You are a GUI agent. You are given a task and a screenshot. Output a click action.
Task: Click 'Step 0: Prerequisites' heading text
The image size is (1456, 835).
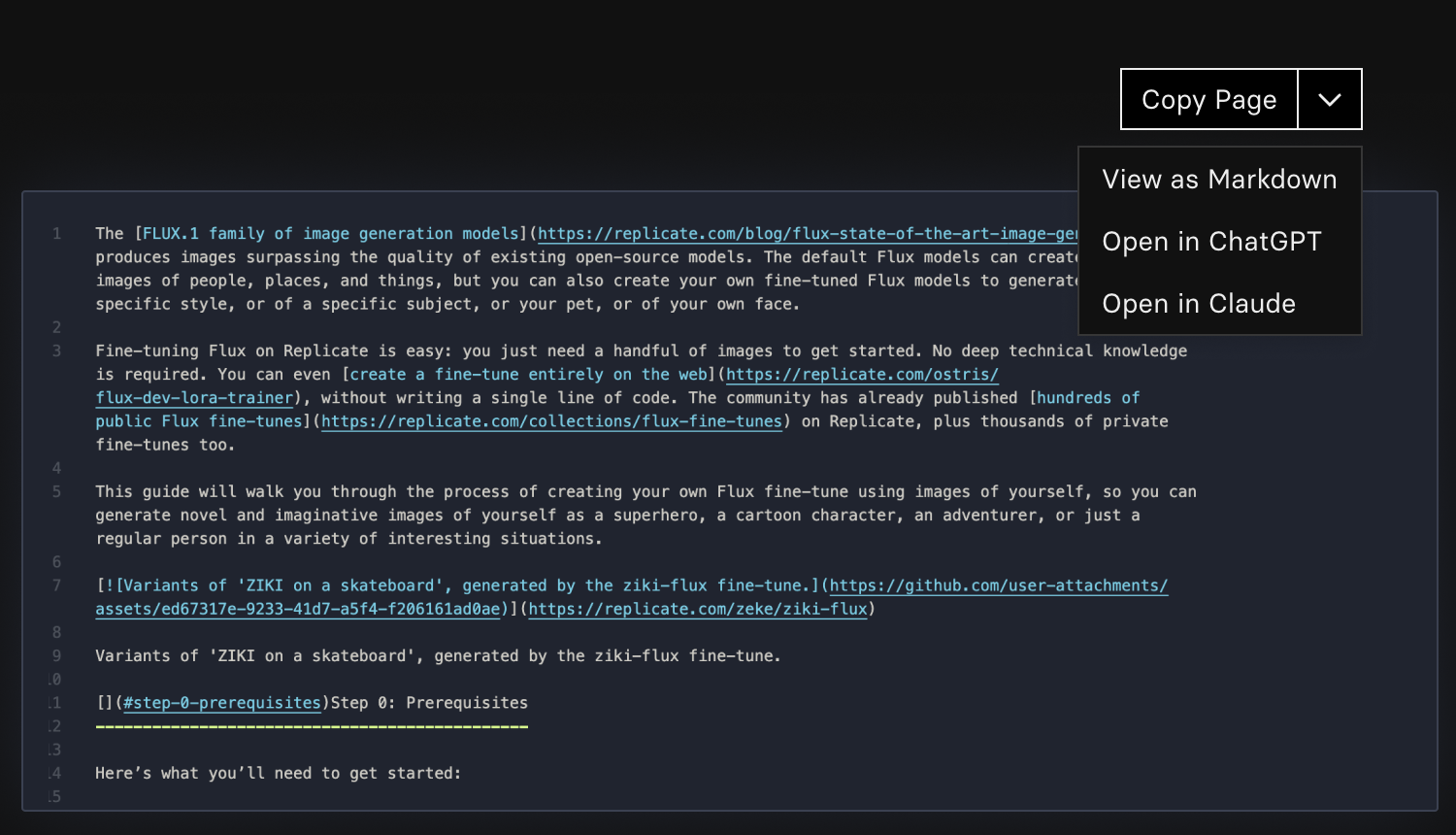(429, 703)
